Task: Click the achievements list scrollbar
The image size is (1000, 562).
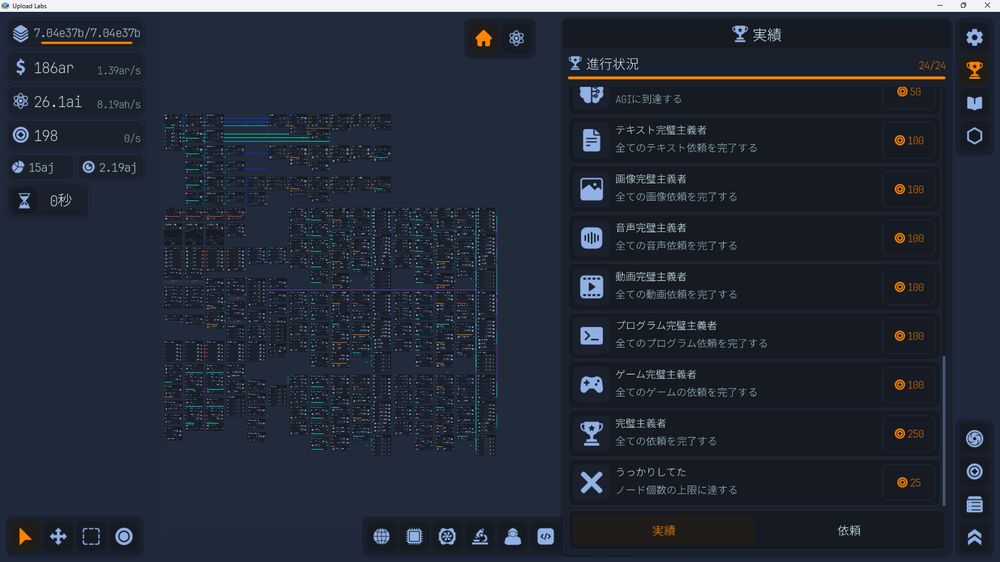Action: pos(944,431)
